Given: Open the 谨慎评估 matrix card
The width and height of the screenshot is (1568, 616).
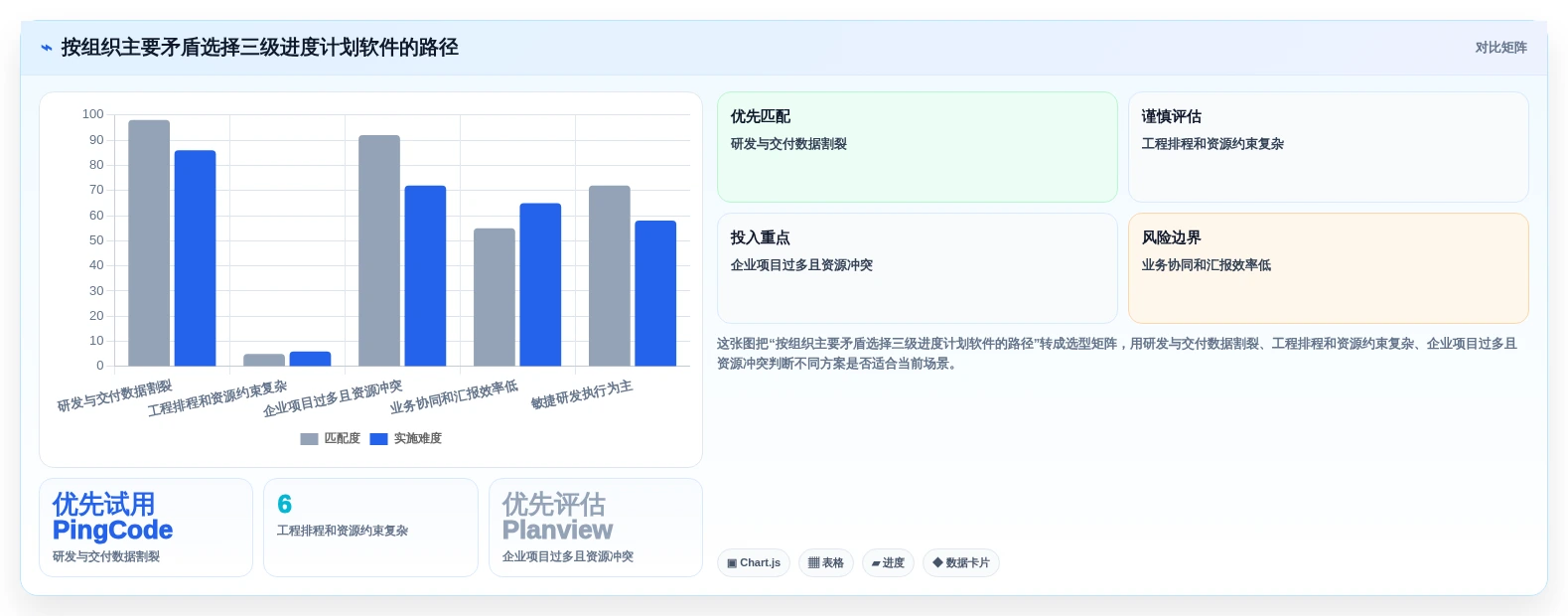Looking at the screenshot, I should 1329,147.
